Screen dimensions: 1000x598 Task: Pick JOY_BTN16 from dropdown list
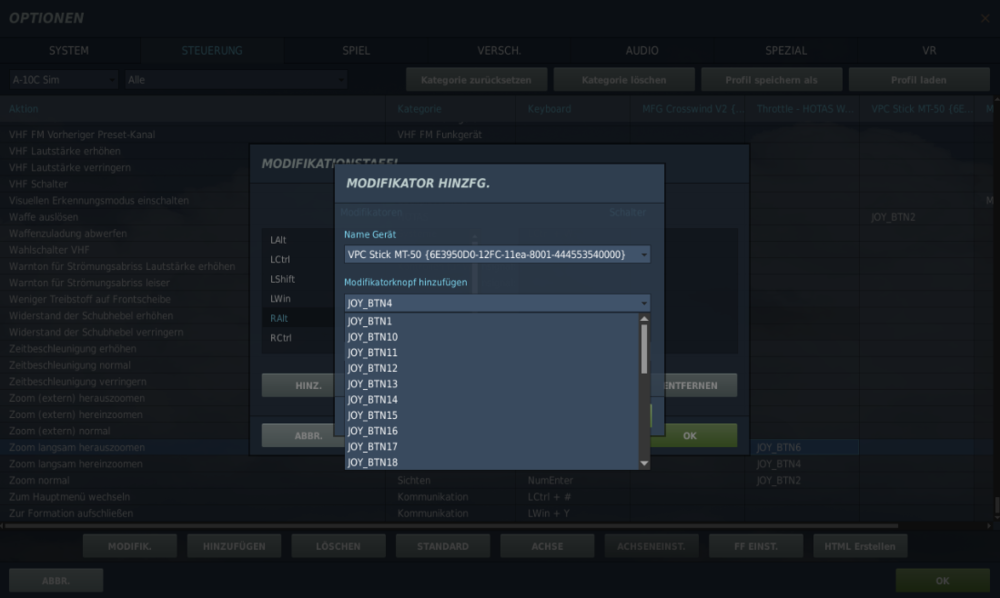pyautogui.click(x=492, y=431)
